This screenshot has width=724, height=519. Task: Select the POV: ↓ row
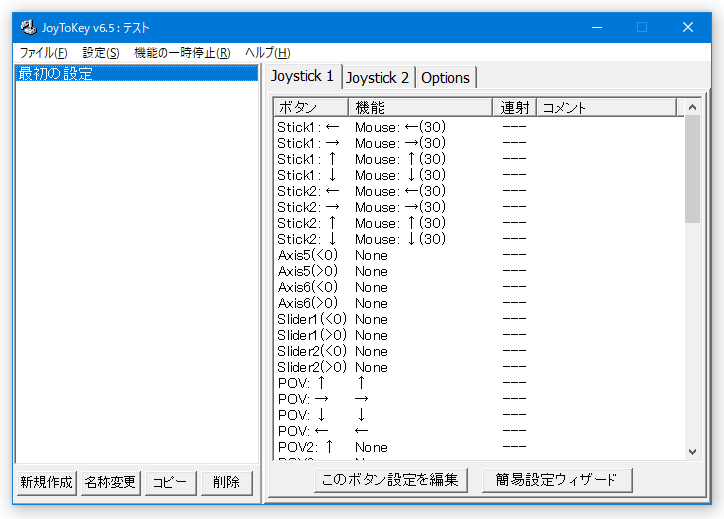(x=479, y=415)
